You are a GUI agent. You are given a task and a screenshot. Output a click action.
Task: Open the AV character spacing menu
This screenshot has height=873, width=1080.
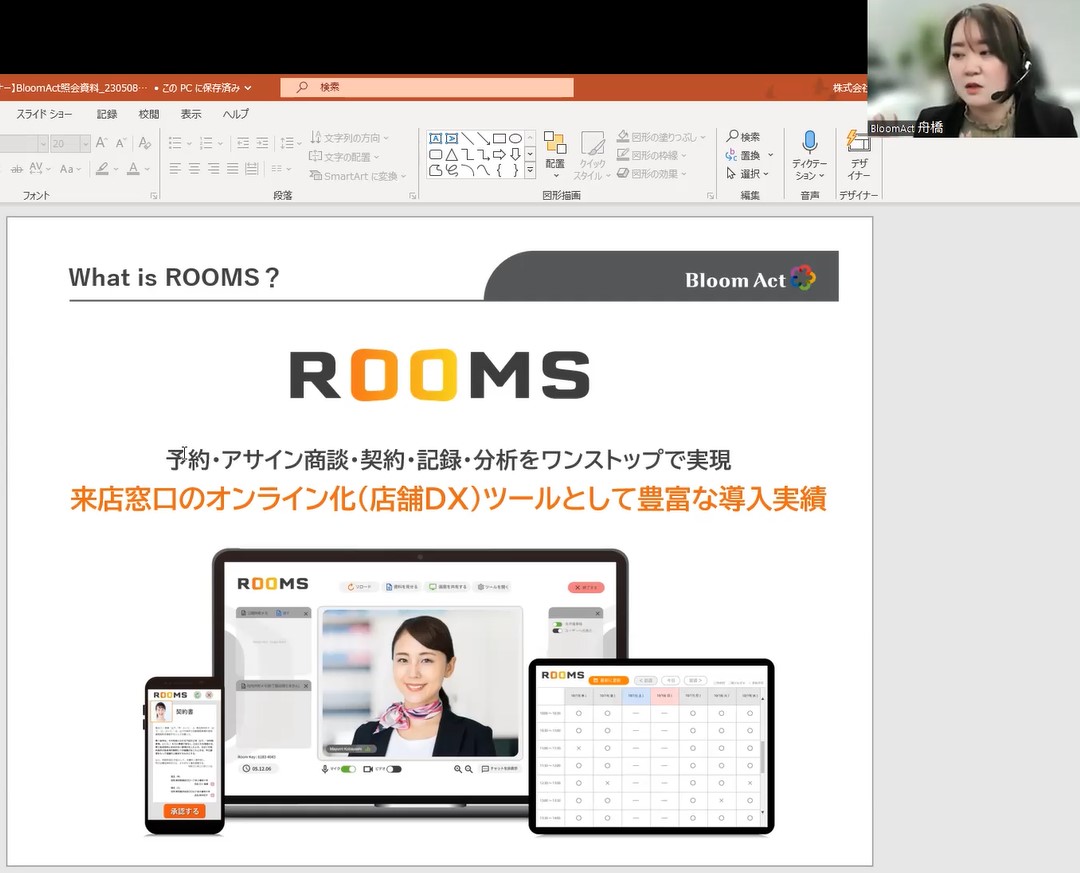(39, 168)
